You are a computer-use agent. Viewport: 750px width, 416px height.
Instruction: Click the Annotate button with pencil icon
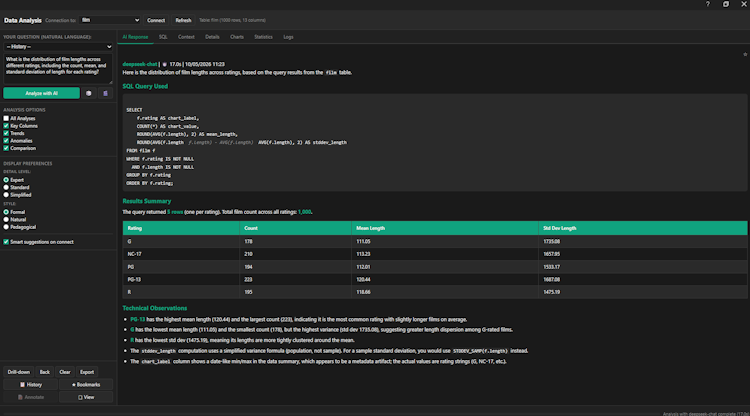tap(31, 397)
